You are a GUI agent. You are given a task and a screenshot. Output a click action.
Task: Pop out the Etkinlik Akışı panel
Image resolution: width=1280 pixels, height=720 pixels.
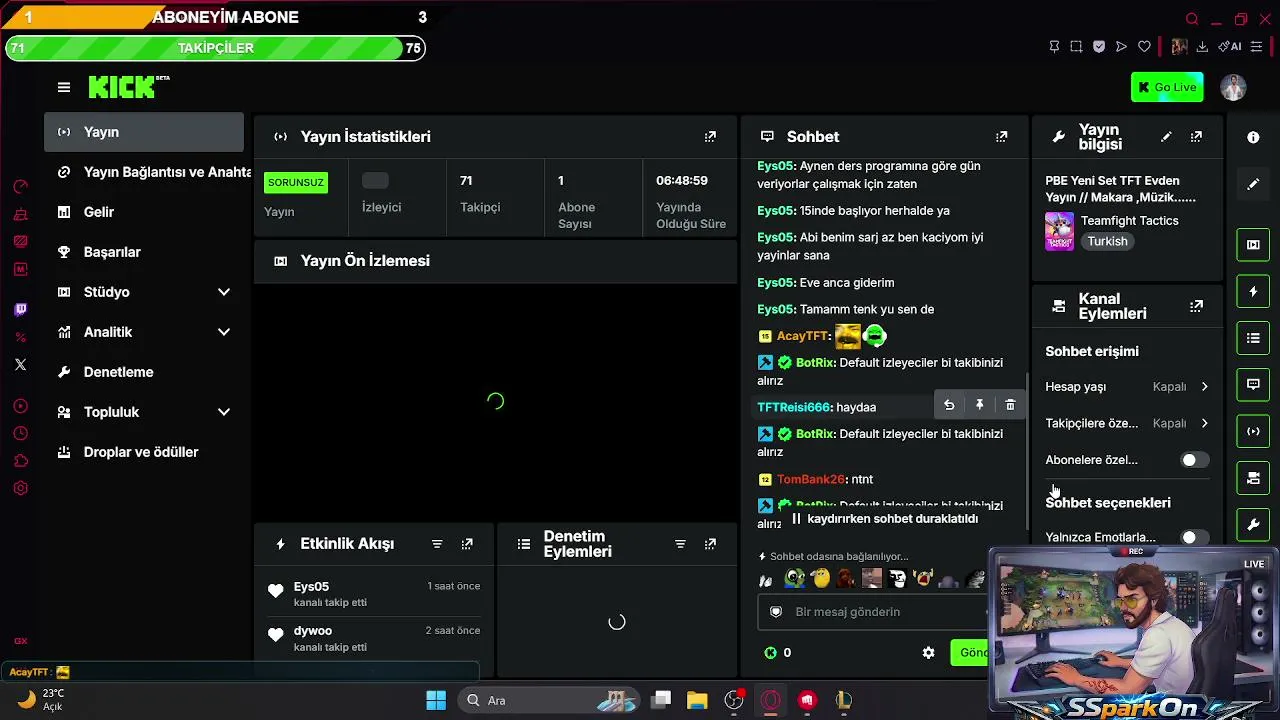point(467,544)
